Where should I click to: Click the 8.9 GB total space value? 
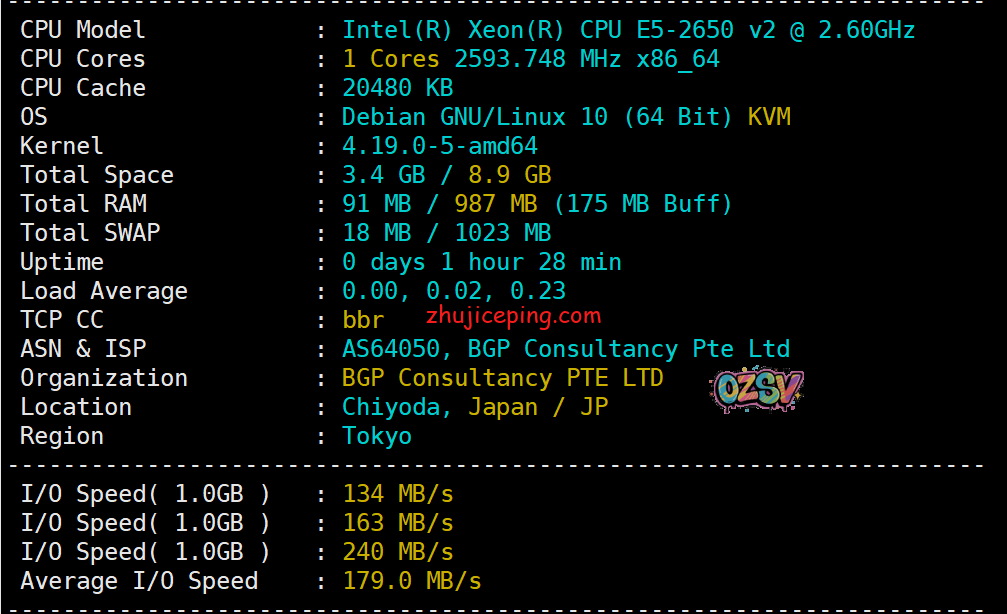click(x=510, y=175)
